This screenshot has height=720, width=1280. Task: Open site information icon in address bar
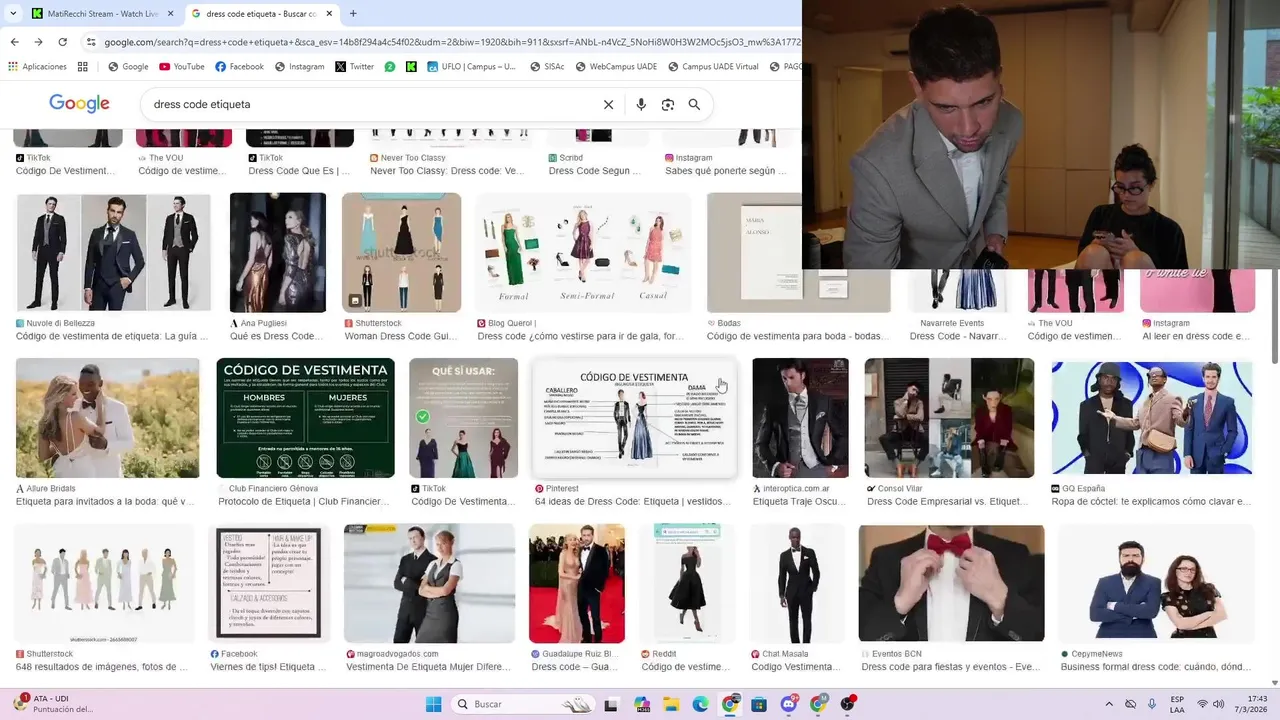tap(91, 42)
